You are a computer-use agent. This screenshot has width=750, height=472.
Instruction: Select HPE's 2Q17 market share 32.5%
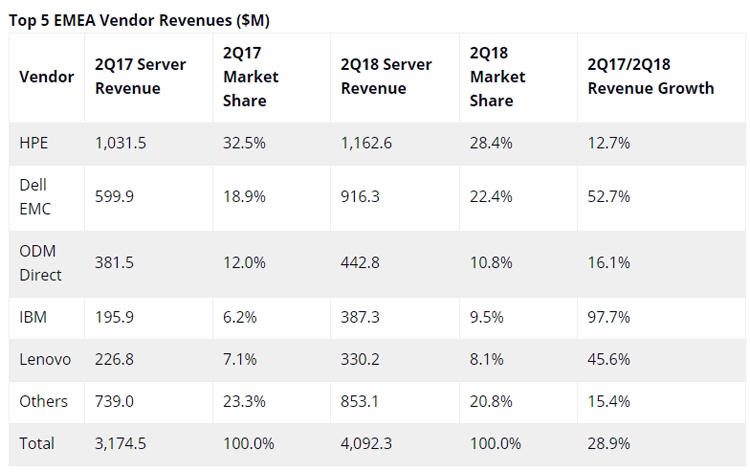click(244, 143)
